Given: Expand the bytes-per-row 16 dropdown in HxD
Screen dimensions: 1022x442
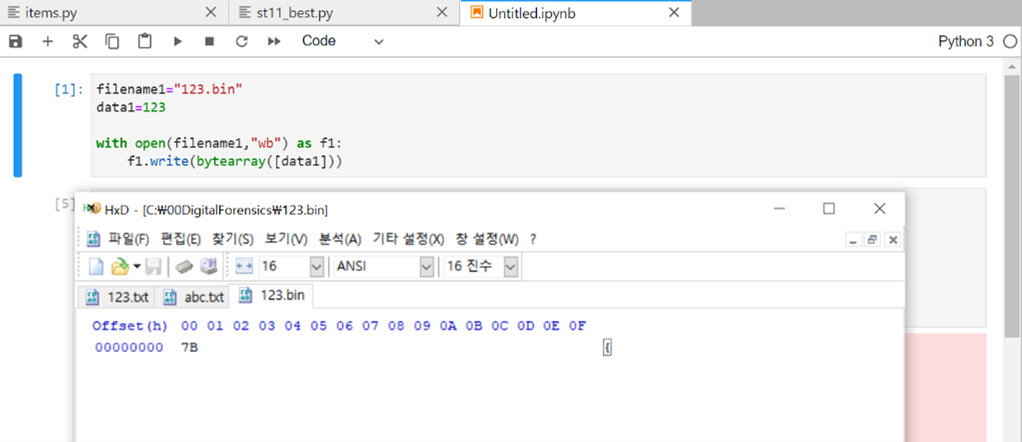Looking at the screenshot, I should 317,266.
